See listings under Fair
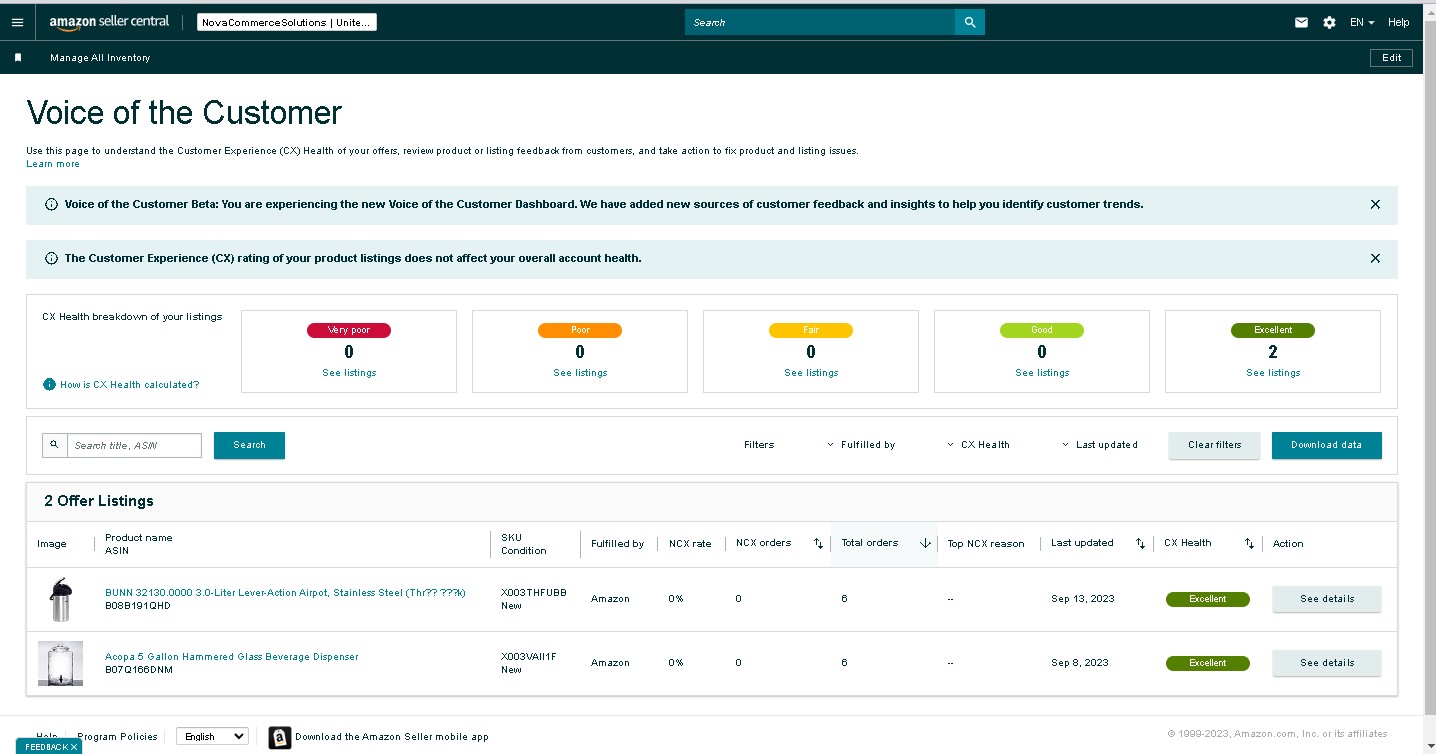This screenshot has width=1436, height=754. [x=811, y=373]
